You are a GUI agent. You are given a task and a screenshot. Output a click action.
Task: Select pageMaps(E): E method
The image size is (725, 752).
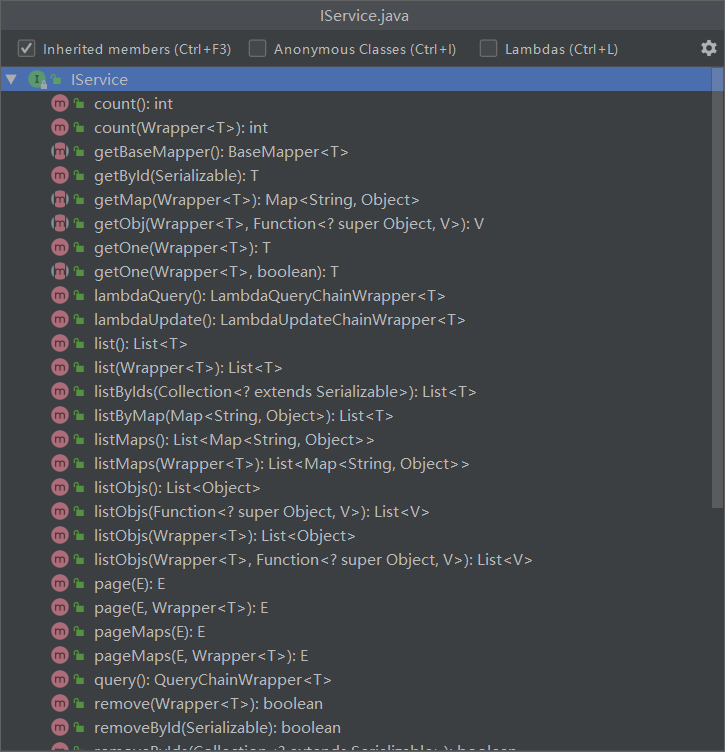coord(150,631)
